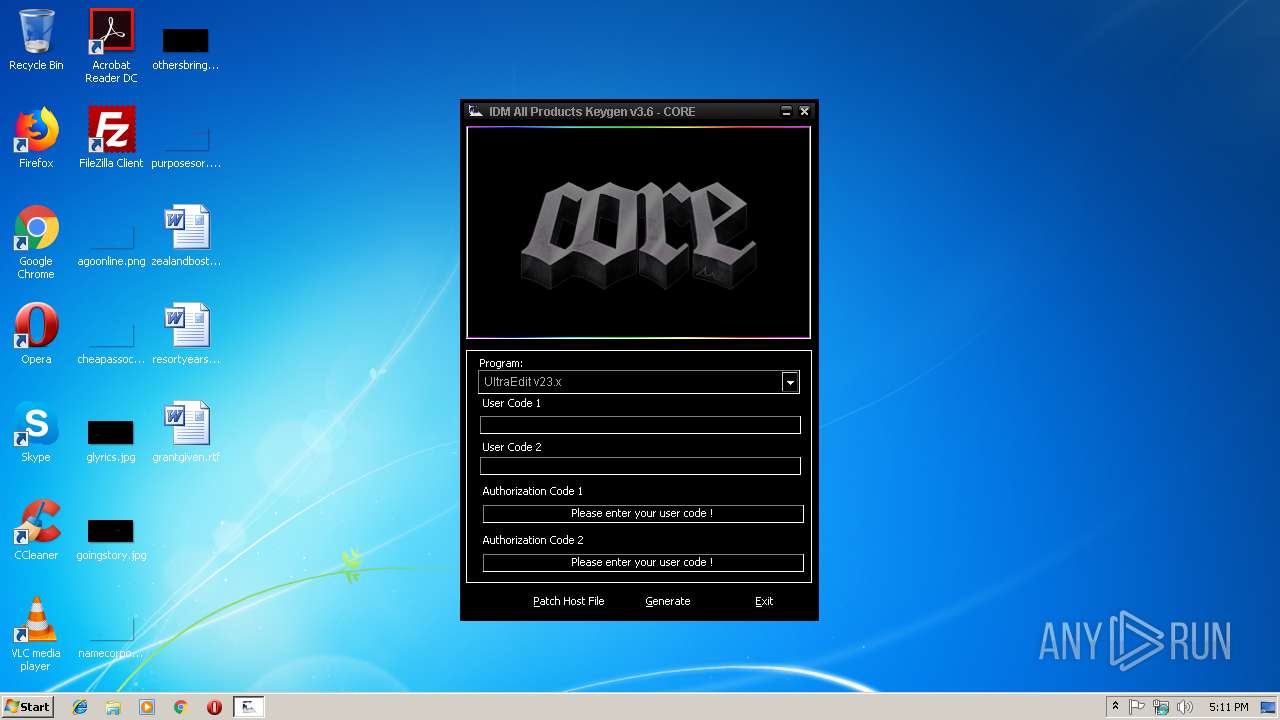1280x720 pixels.
Task: Click Opera icon in taskbar
Action: (214, 707)
